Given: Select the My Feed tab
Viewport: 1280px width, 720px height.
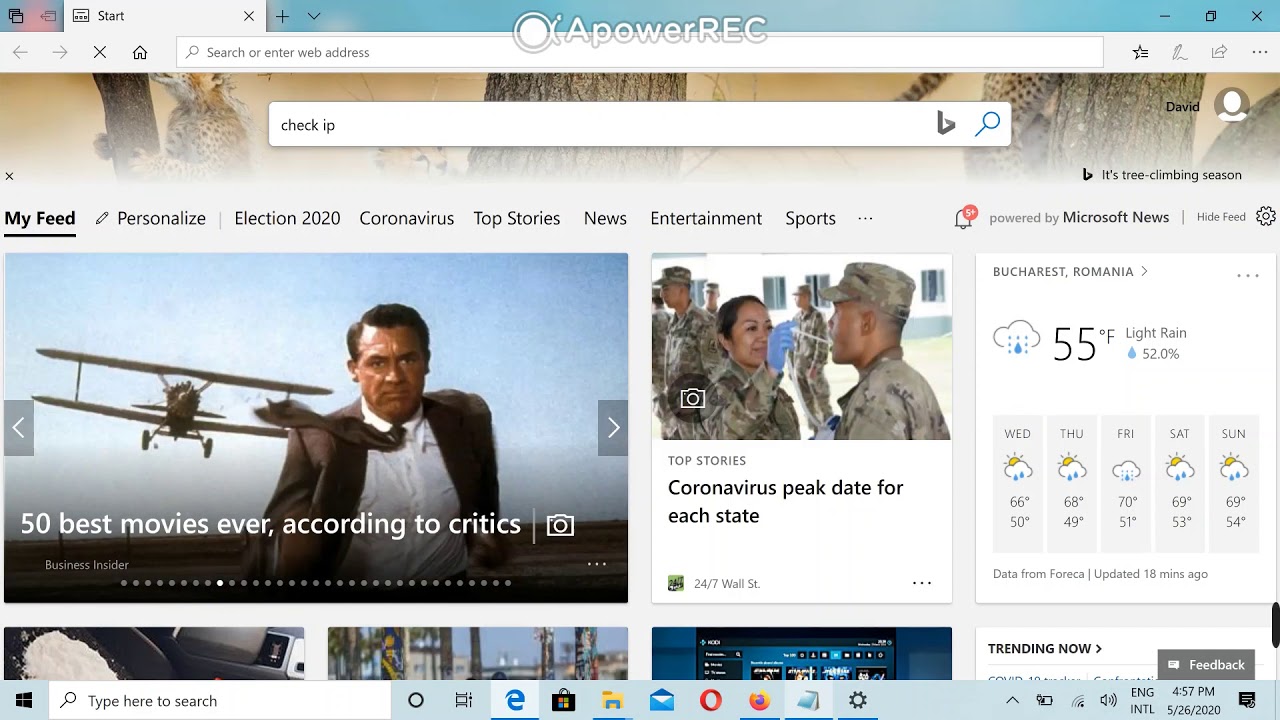Looking at the screenshot, I should pos(40,218).
